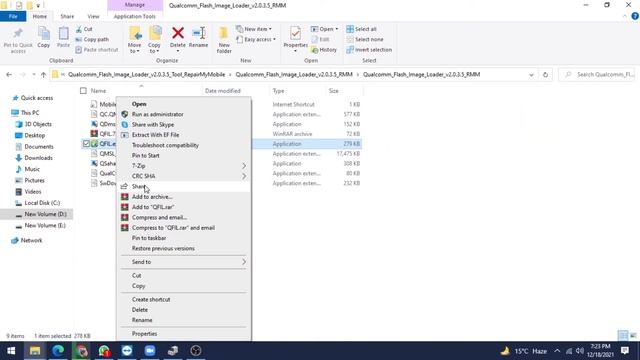Screen dimensions: 640x360
Task: Open the notification center icon
Action: click(x=624, y=351)
